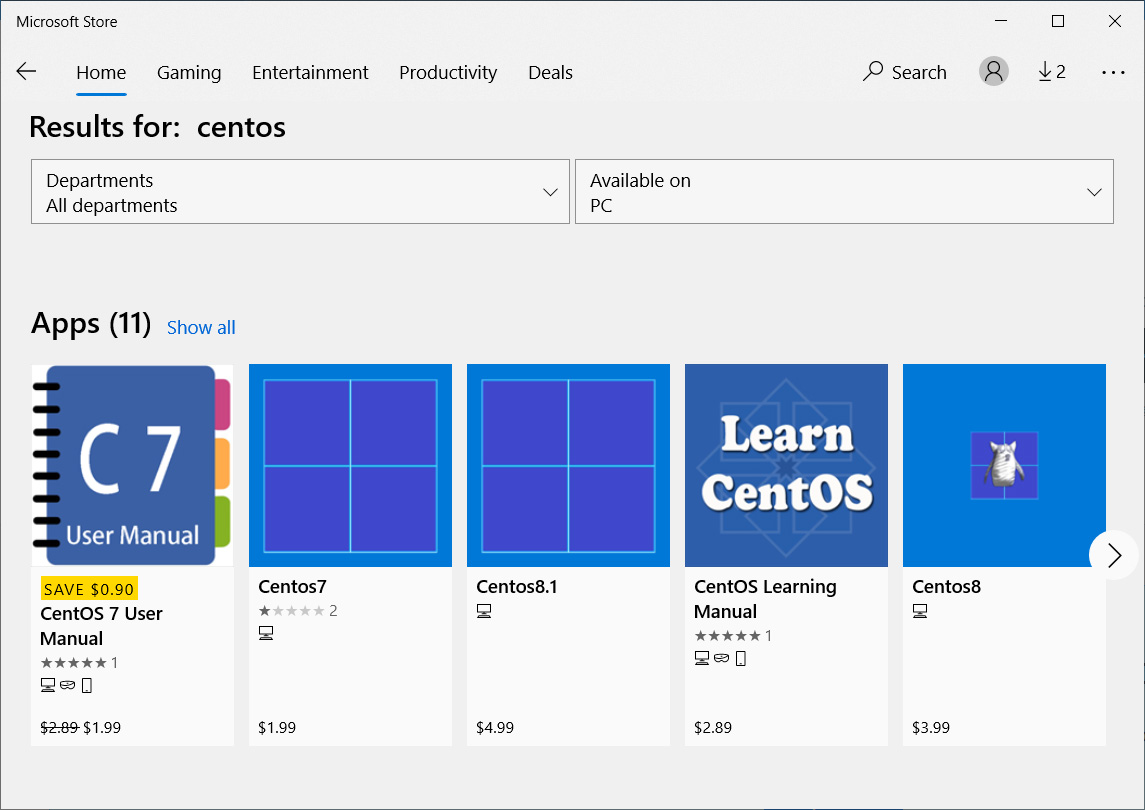Open downloads and updates queue

click(x=1052, y=72)
